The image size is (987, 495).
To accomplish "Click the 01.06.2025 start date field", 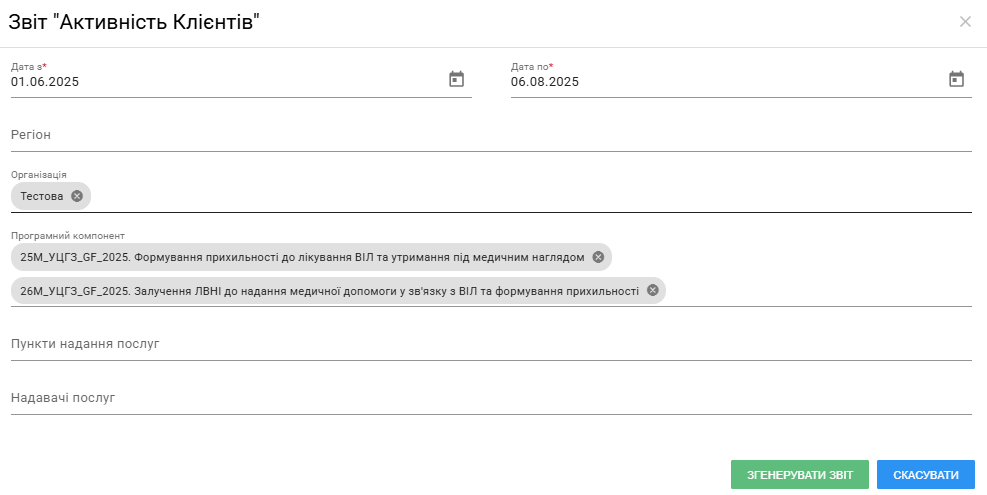I will pyautogui.click(x=227, y=82).
